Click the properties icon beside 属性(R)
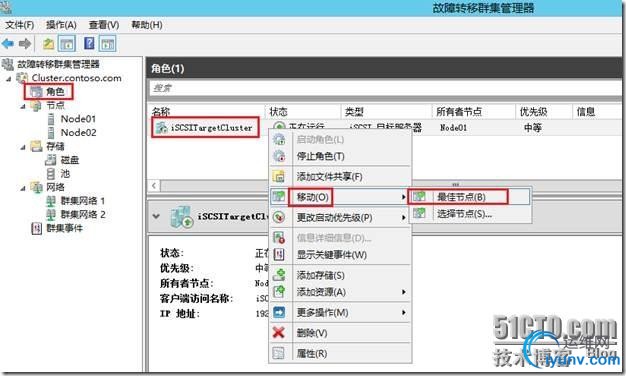Image resolution: width=626 pixels, height=376 pixels. (278, 353)
